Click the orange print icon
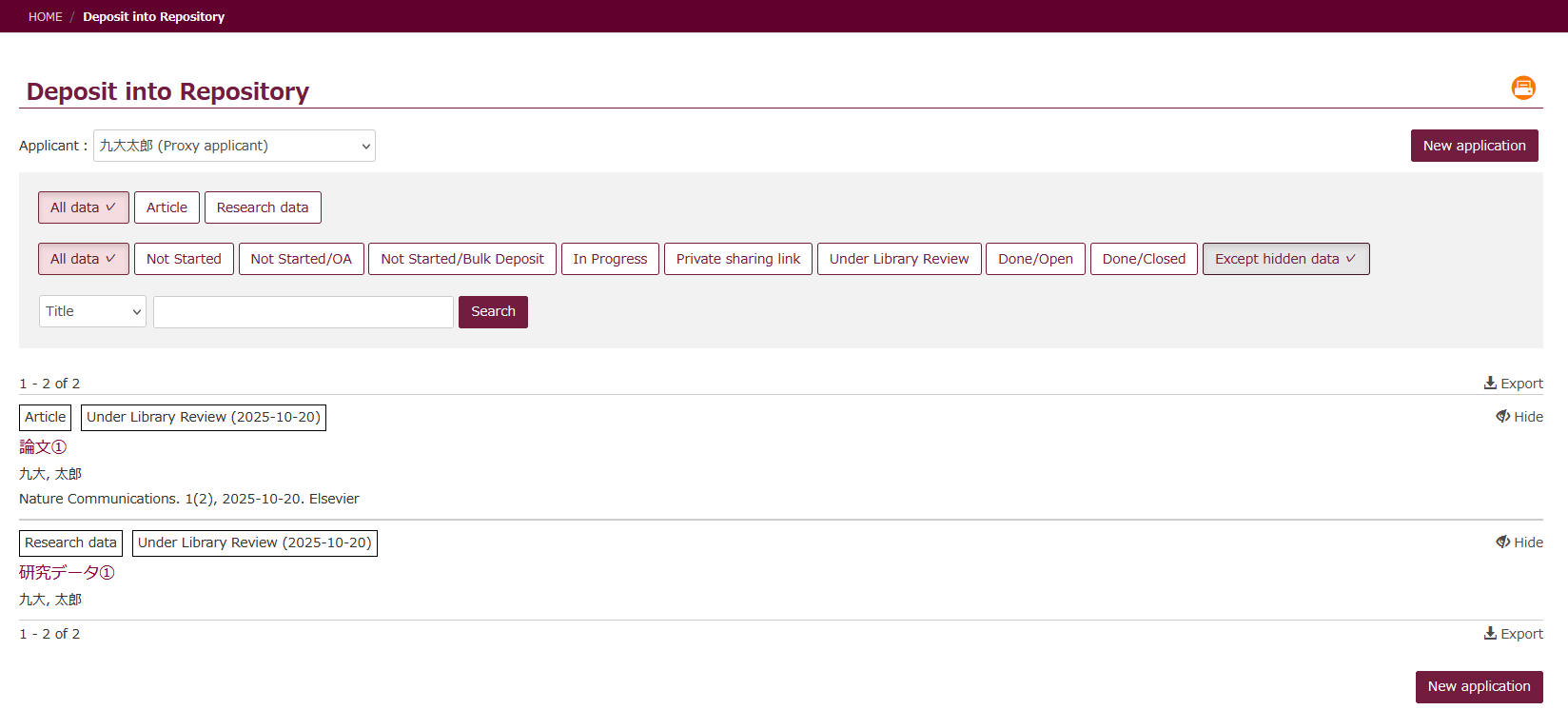Viewport: 1568px width, 710px height. click(1523, 88)
